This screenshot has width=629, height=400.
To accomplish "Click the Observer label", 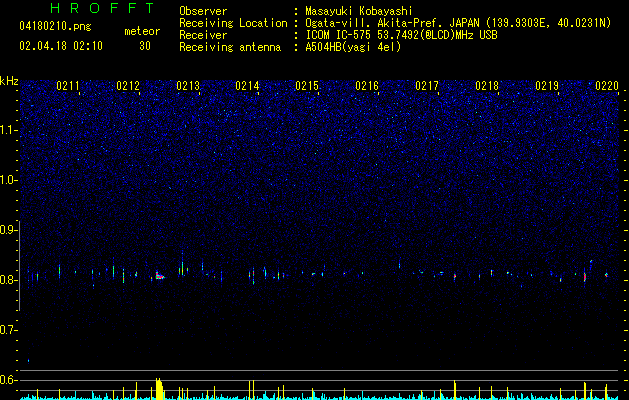I will (203, 11).
